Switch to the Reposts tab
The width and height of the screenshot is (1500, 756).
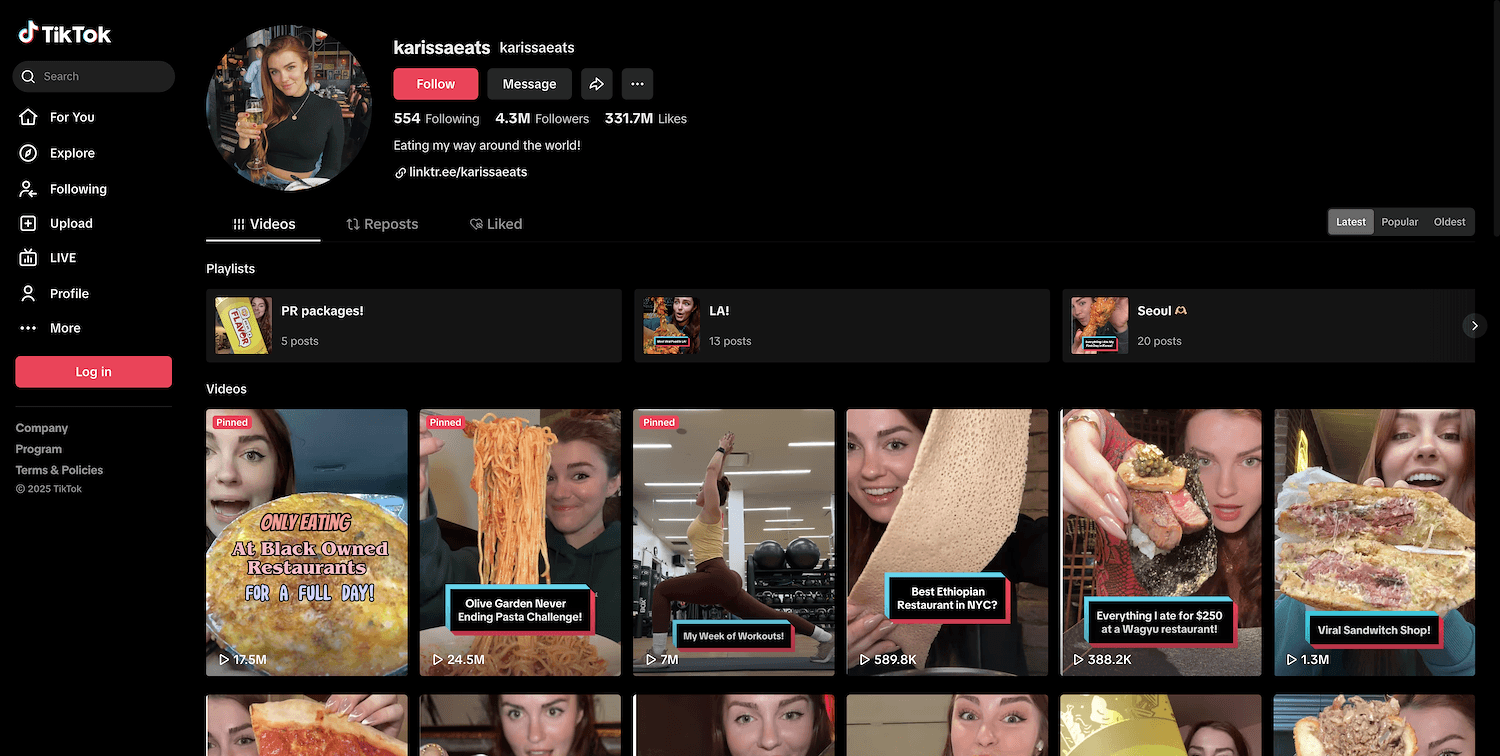point(382,224)
